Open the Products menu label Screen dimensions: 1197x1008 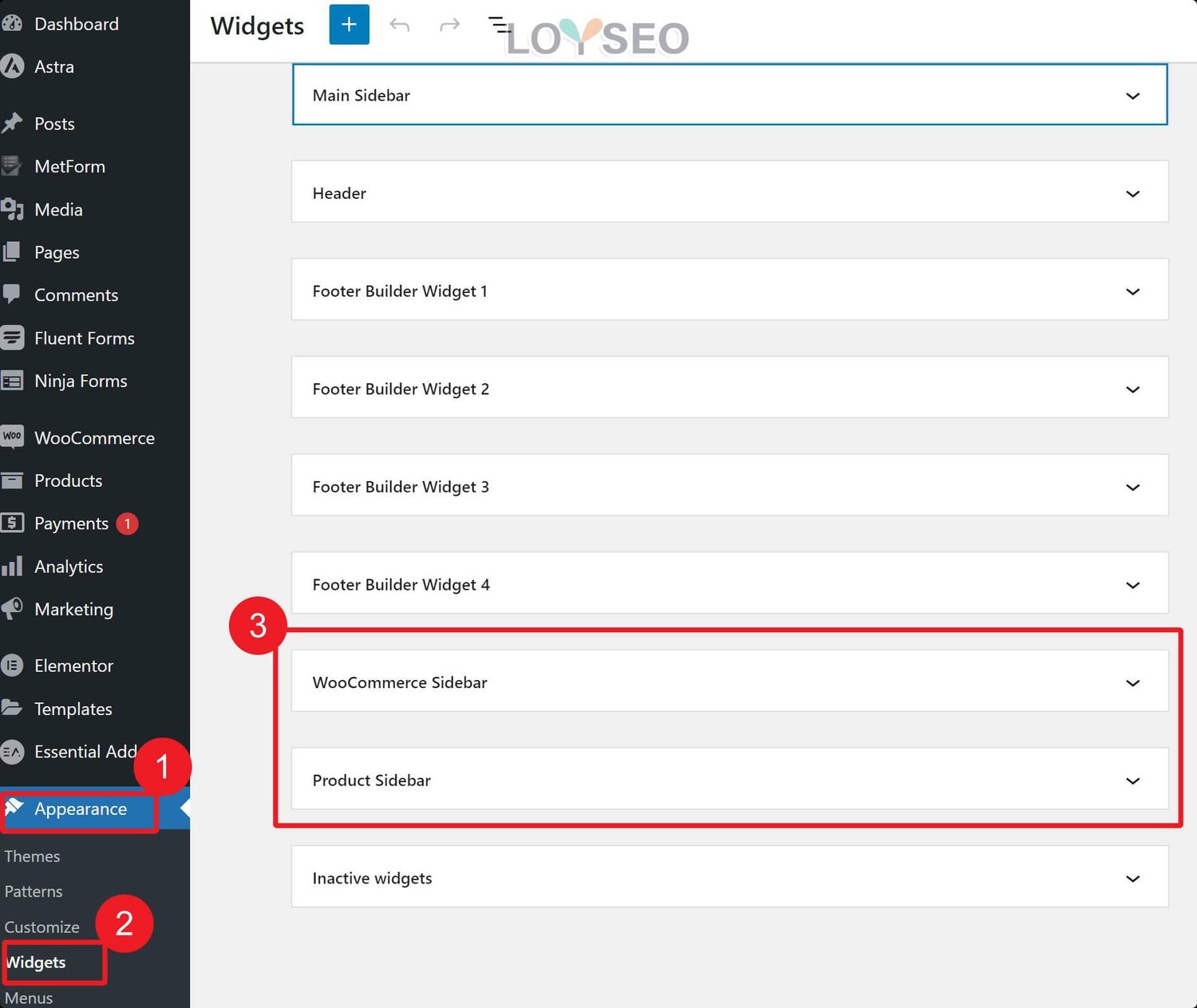click(68, 480)
